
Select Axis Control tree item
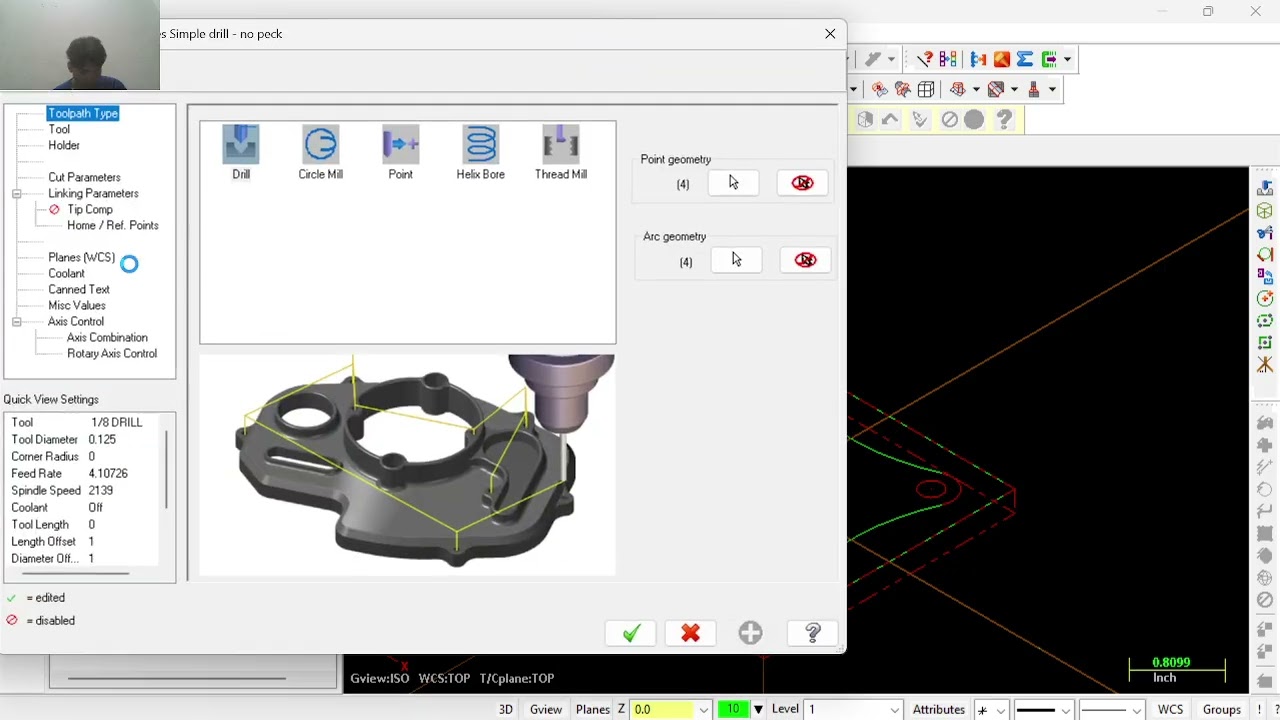coord(75,321)
